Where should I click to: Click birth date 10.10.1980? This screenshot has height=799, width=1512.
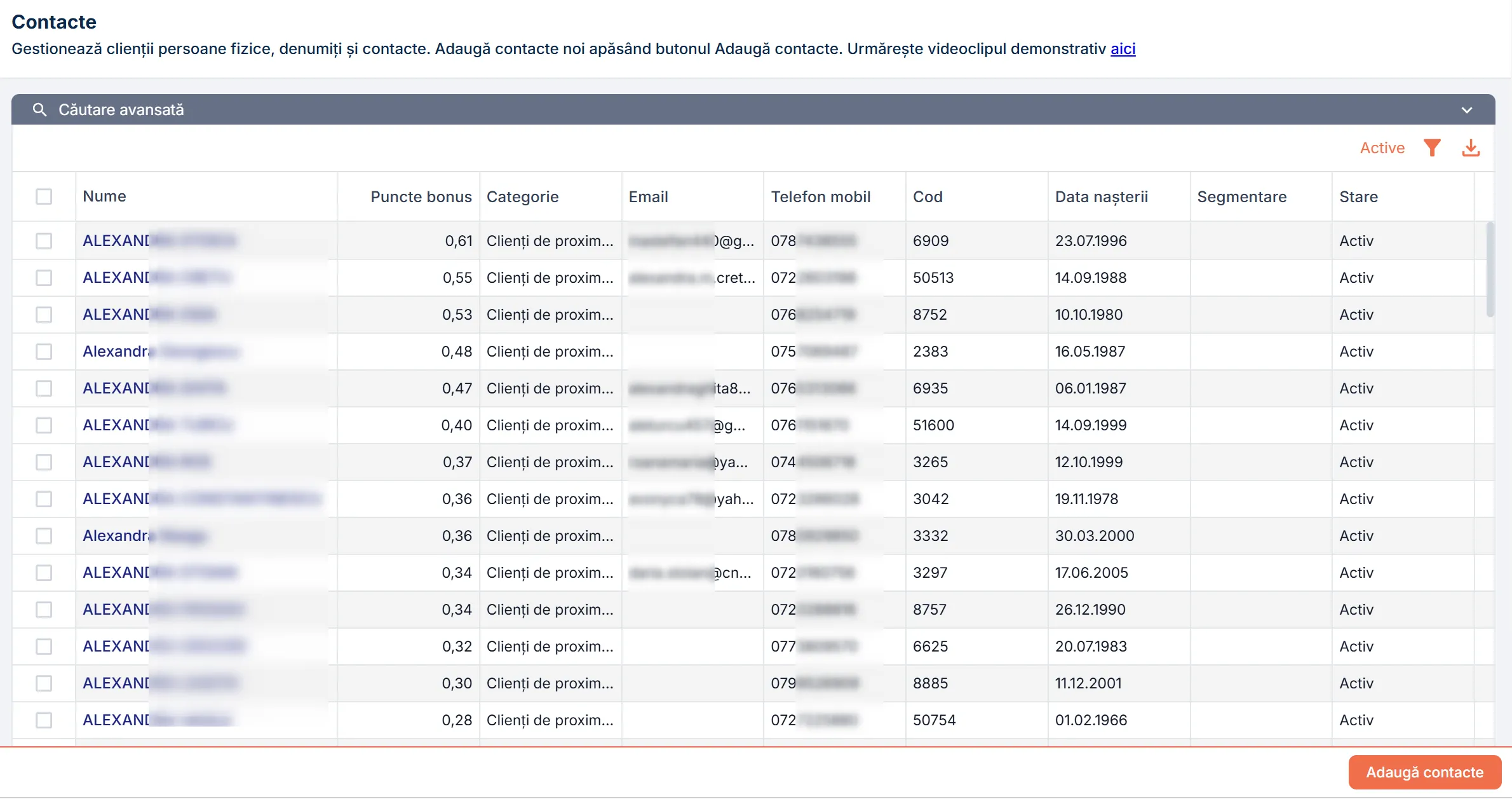[x=1089, y=315]
